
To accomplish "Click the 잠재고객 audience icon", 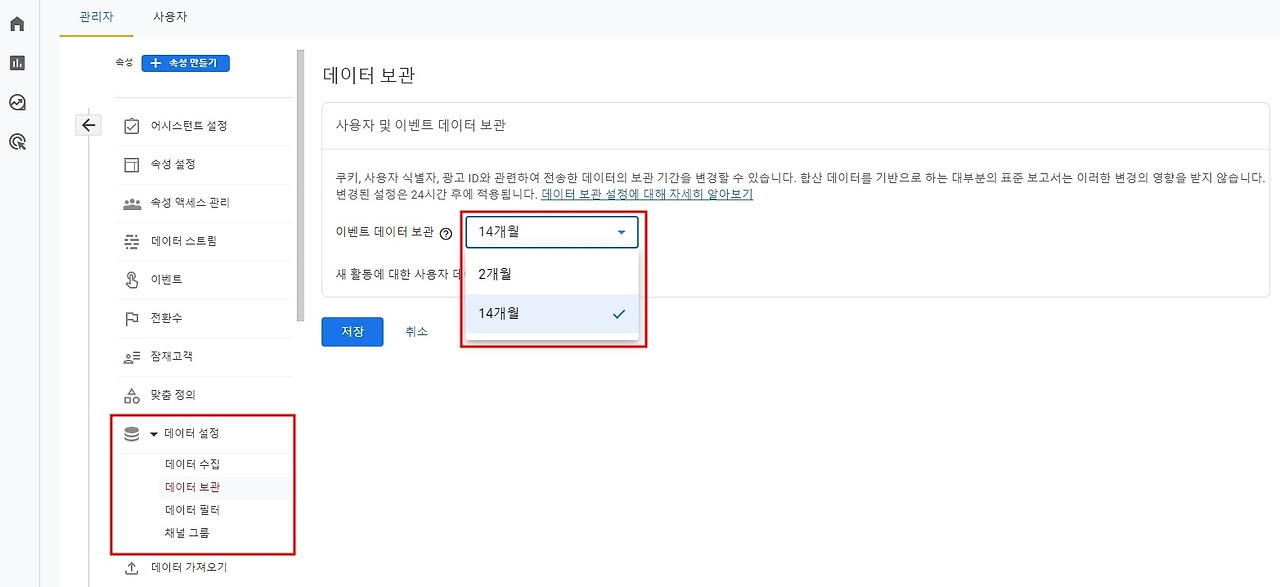I will 131,356.
